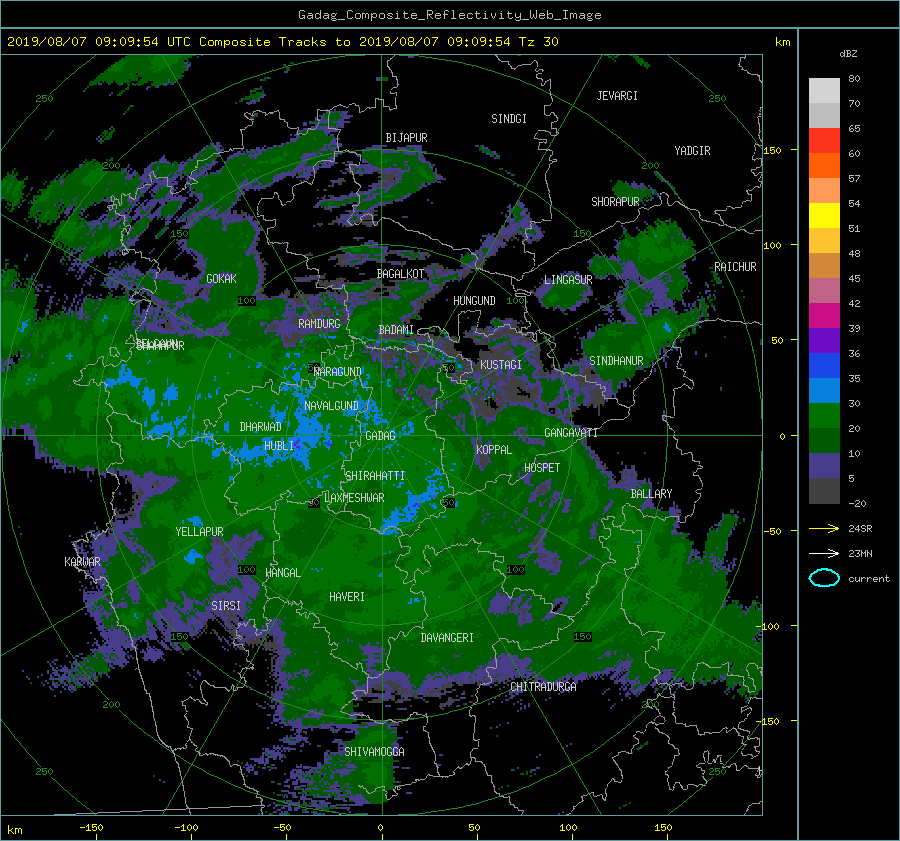Click the KARWAR city label
The height and width of the screenshot is (841, 900).
(82, 561)
